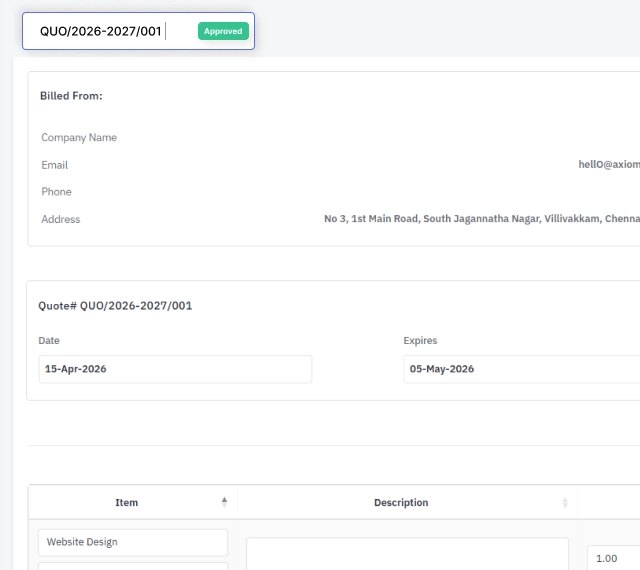Click the Email label
This screenshot has width=640, height=570.
point(54,165)
